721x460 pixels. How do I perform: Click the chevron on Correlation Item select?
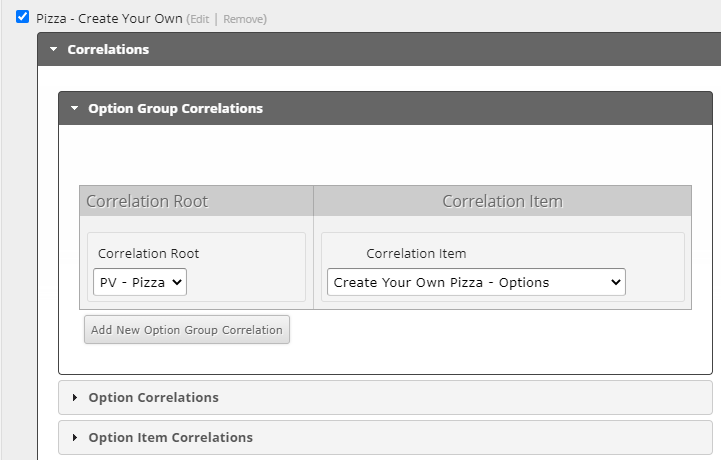616,282
